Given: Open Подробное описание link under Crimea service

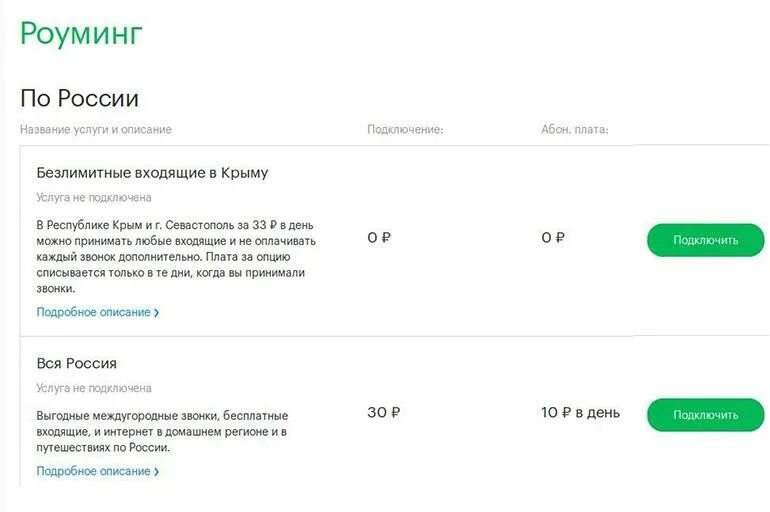Looking at the screenshot, I should [x=93, y=312].
